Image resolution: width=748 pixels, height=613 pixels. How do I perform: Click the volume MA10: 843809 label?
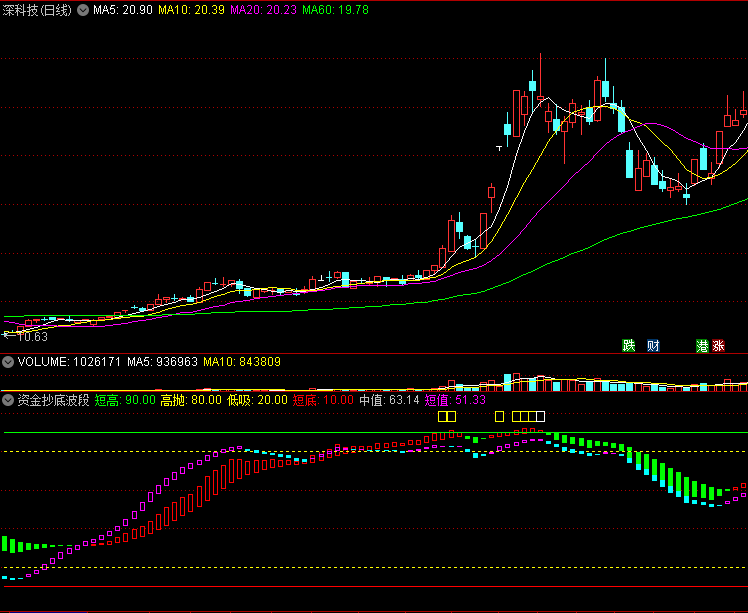242,362
